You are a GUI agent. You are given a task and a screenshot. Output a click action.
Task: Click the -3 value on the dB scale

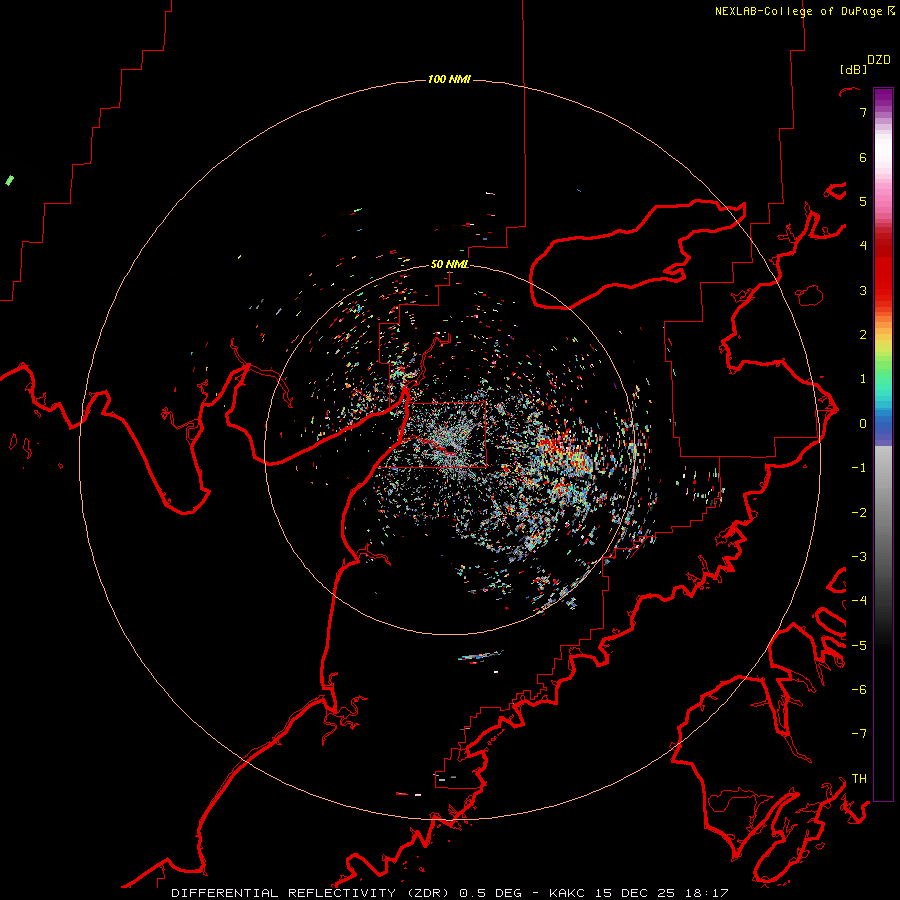(x=859, y=557)
